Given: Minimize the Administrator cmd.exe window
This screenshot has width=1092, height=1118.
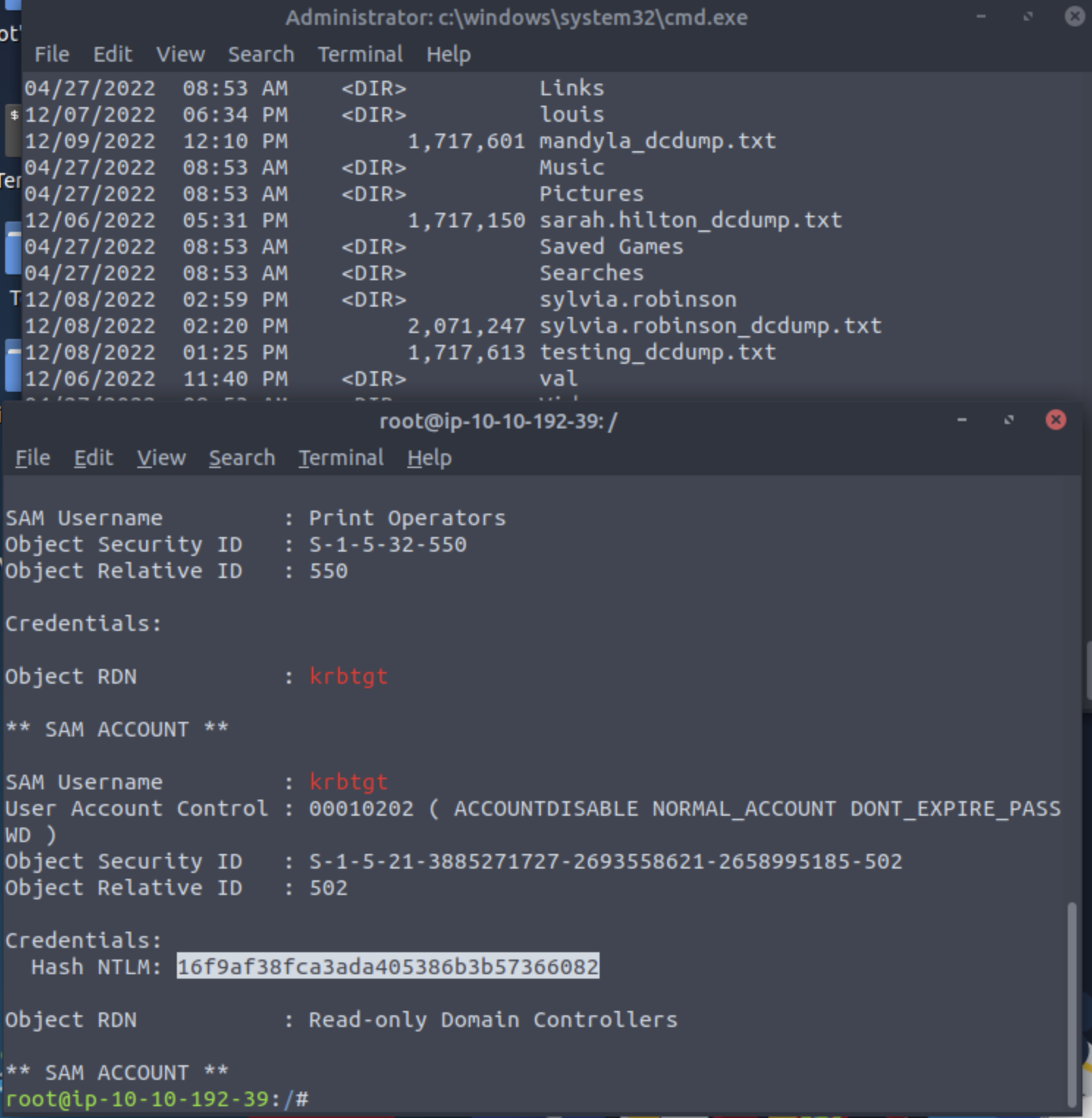Looking at the screenshot, I should pos(980,16).
